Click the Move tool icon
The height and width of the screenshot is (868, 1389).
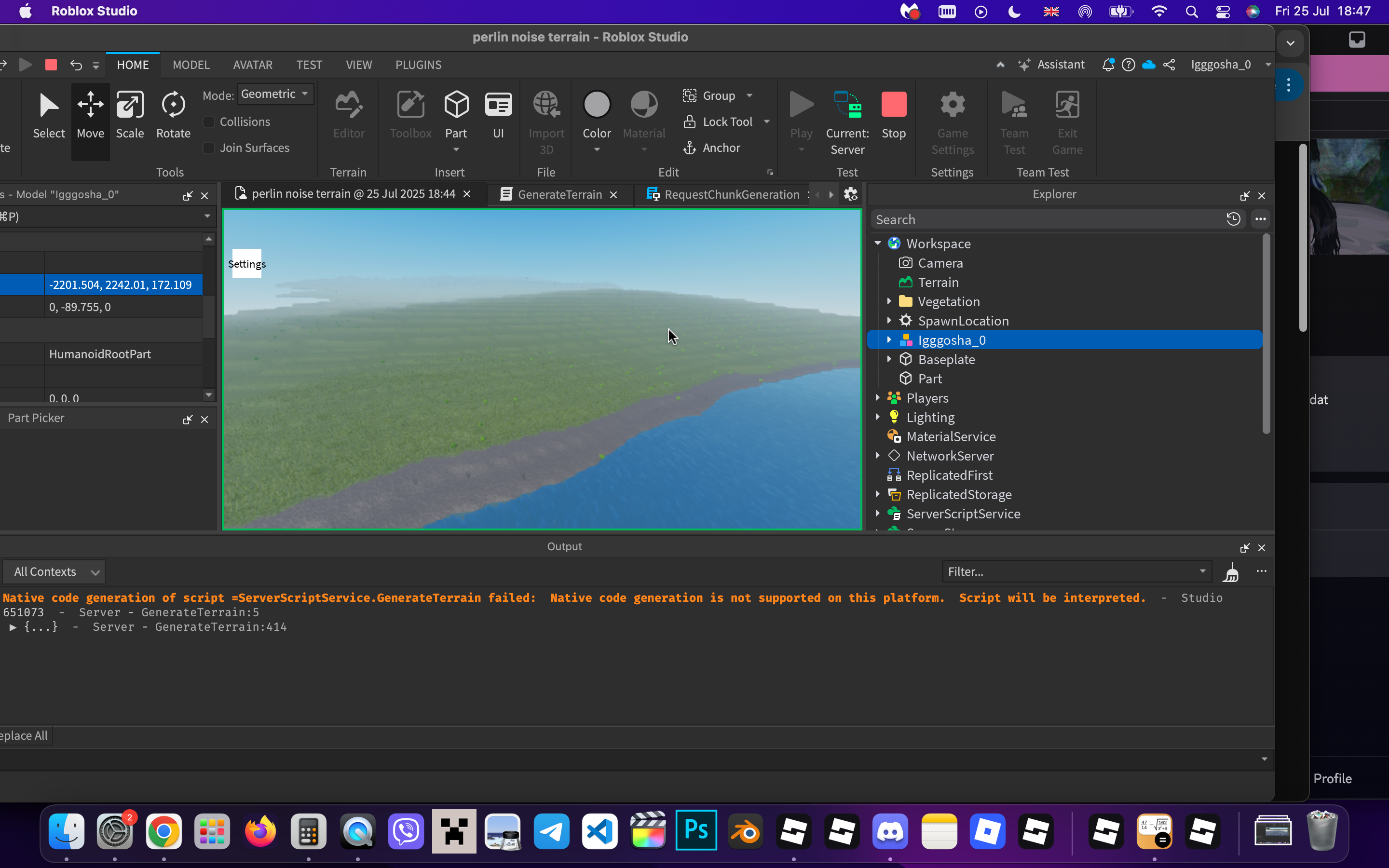point(91,105)
